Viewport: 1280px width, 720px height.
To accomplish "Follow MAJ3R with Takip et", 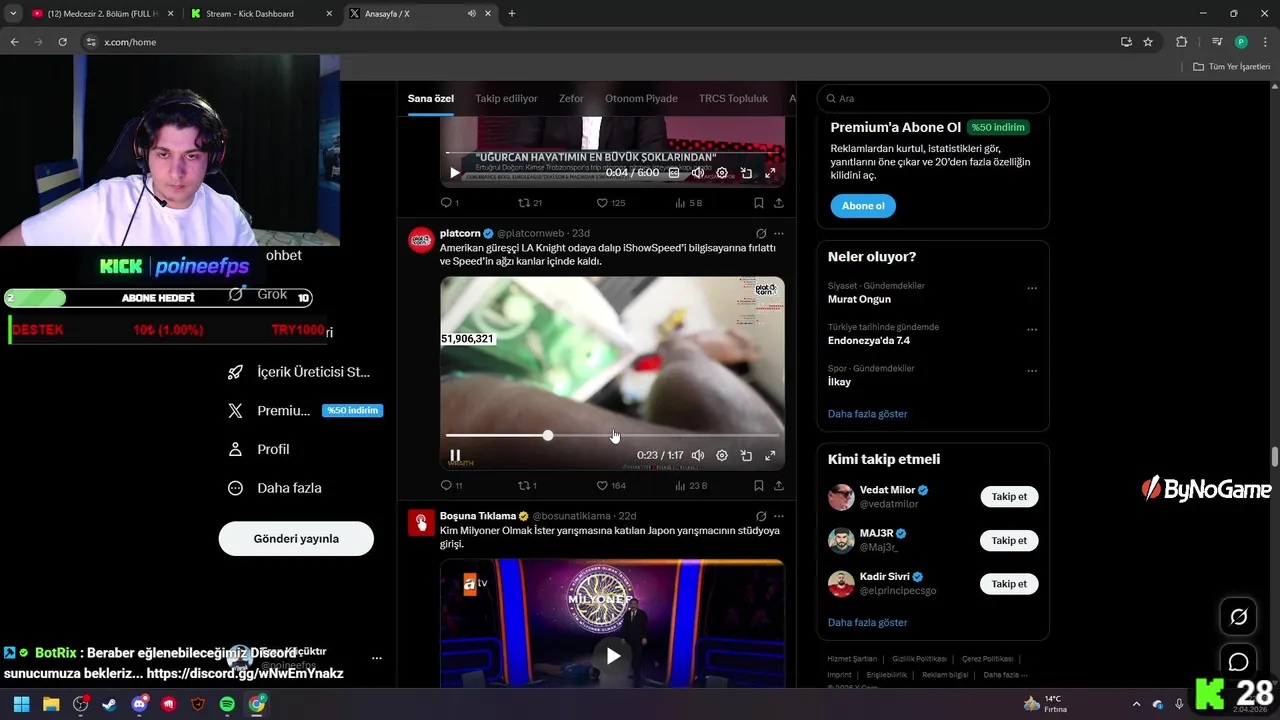I will pos(1009,540).
